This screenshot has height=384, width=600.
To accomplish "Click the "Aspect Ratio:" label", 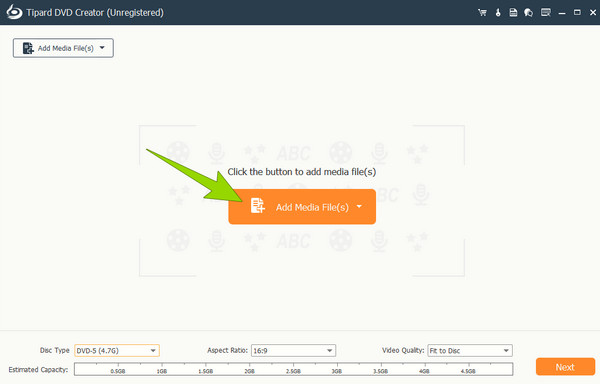I will 227,350.
